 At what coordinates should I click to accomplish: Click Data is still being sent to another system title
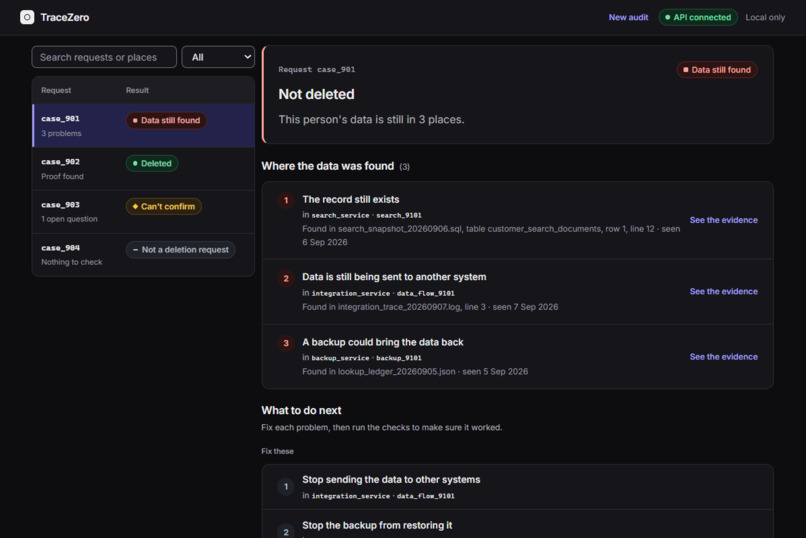click(394, 277)
